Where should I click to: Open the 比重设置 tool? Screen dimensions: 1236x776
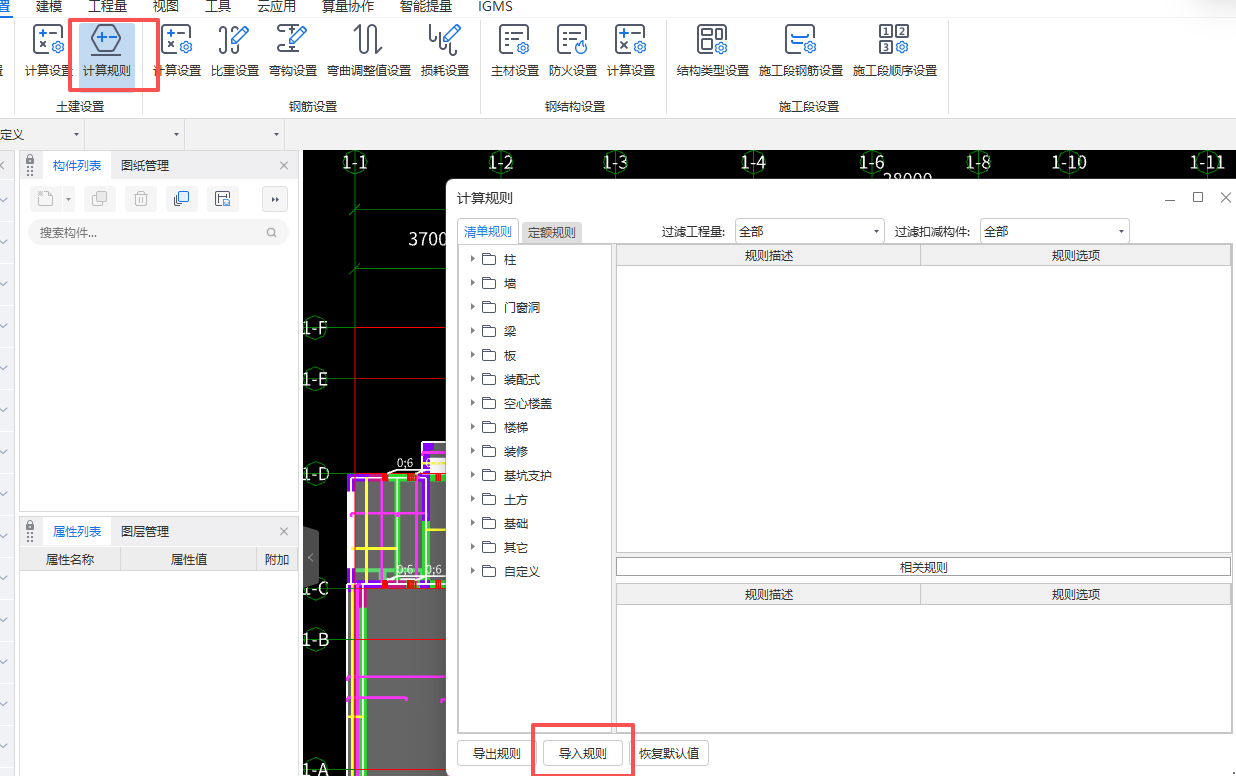tap(233, 50)
